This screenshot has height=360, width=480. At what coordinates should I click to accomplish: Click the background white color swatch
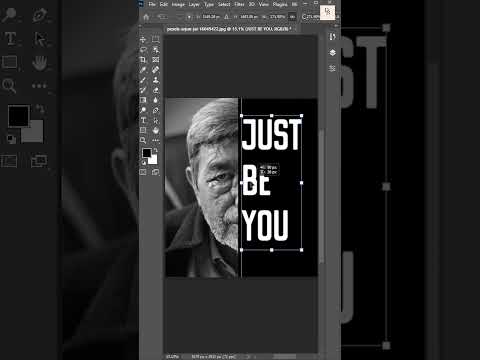coord(153,160)
